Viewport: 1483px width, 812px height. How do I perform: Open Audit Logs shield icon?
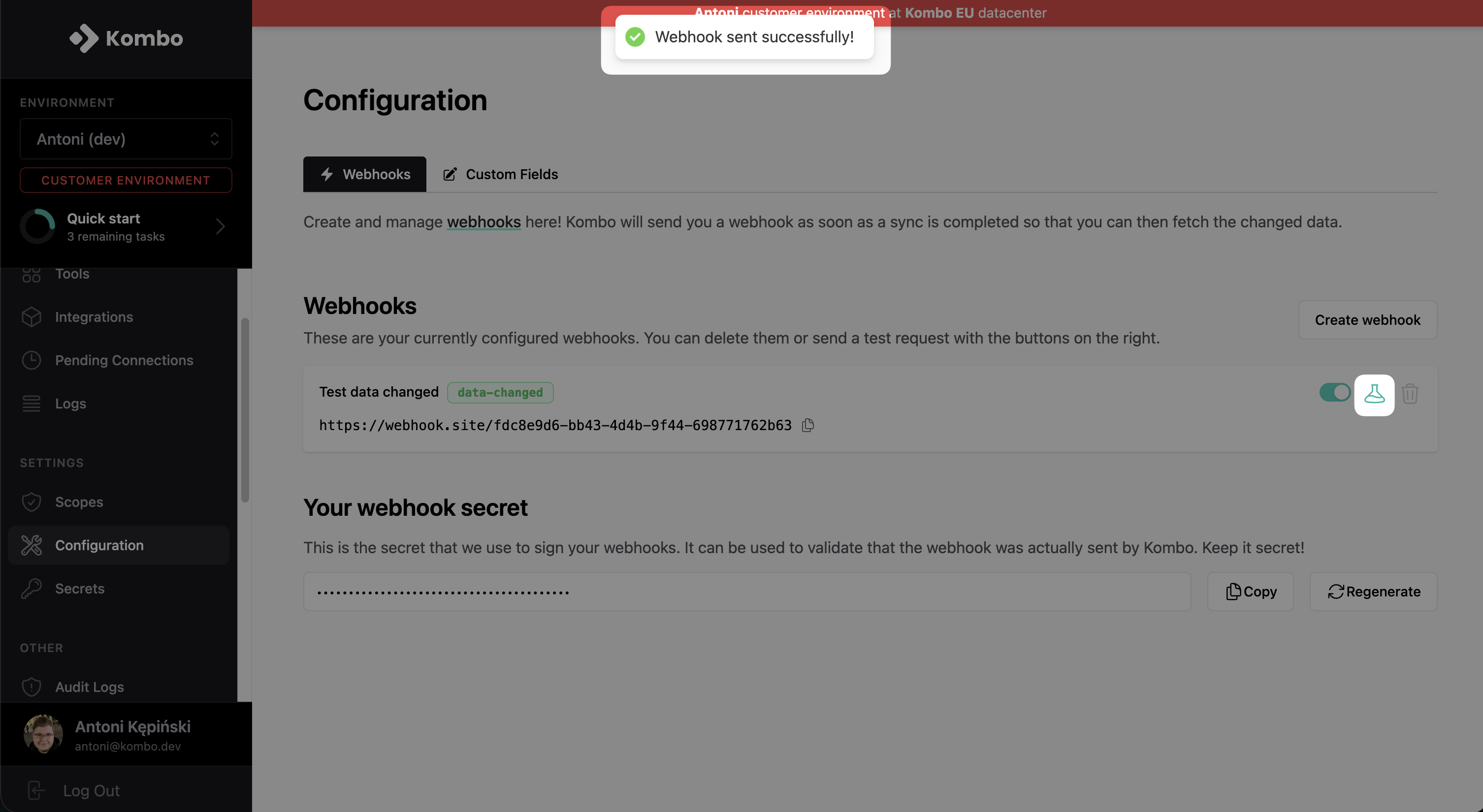(x=31, y=687)
